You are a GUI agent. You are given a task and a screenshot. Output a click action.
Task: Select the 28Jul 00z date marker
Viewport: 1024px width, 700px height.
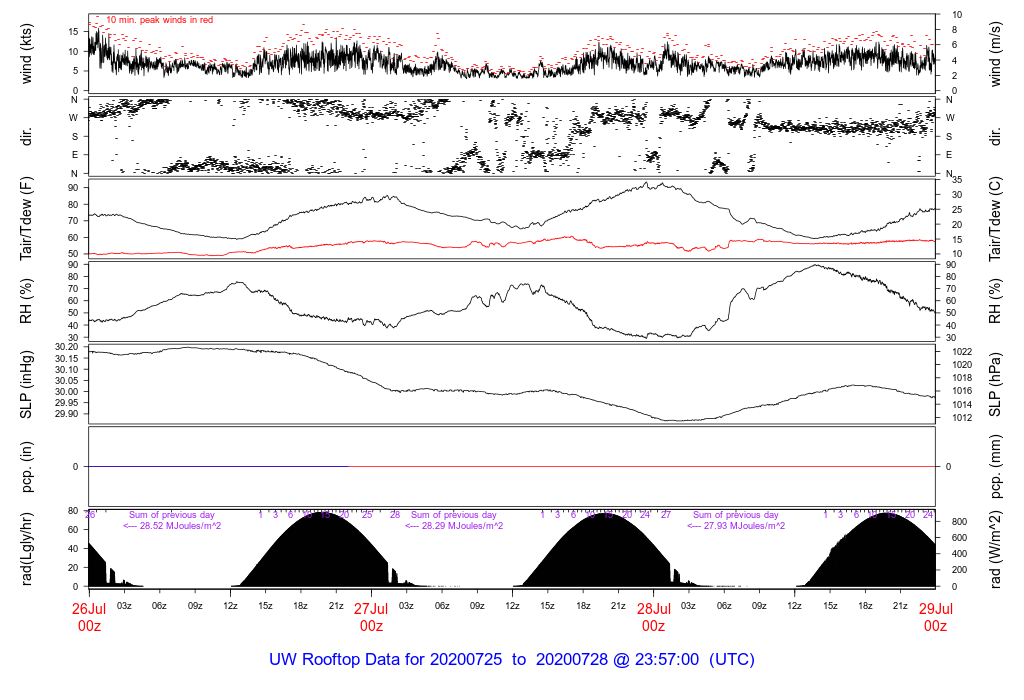pyautogui.click(x=653, y=616)
